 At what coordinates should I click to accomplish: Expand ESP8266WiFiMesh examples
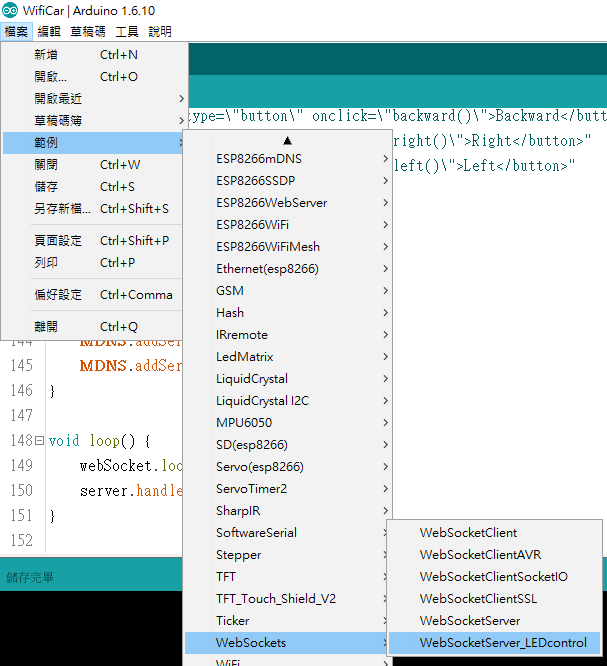[288, 247]
